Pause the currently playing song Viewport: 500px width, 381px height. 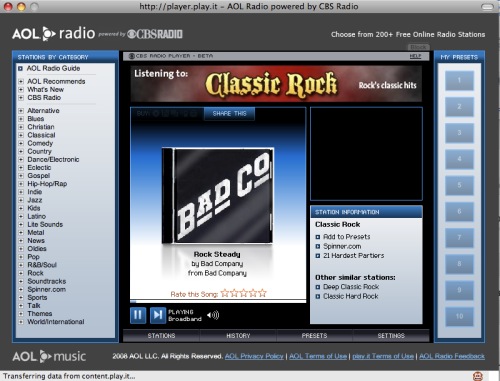coord(138,315)
